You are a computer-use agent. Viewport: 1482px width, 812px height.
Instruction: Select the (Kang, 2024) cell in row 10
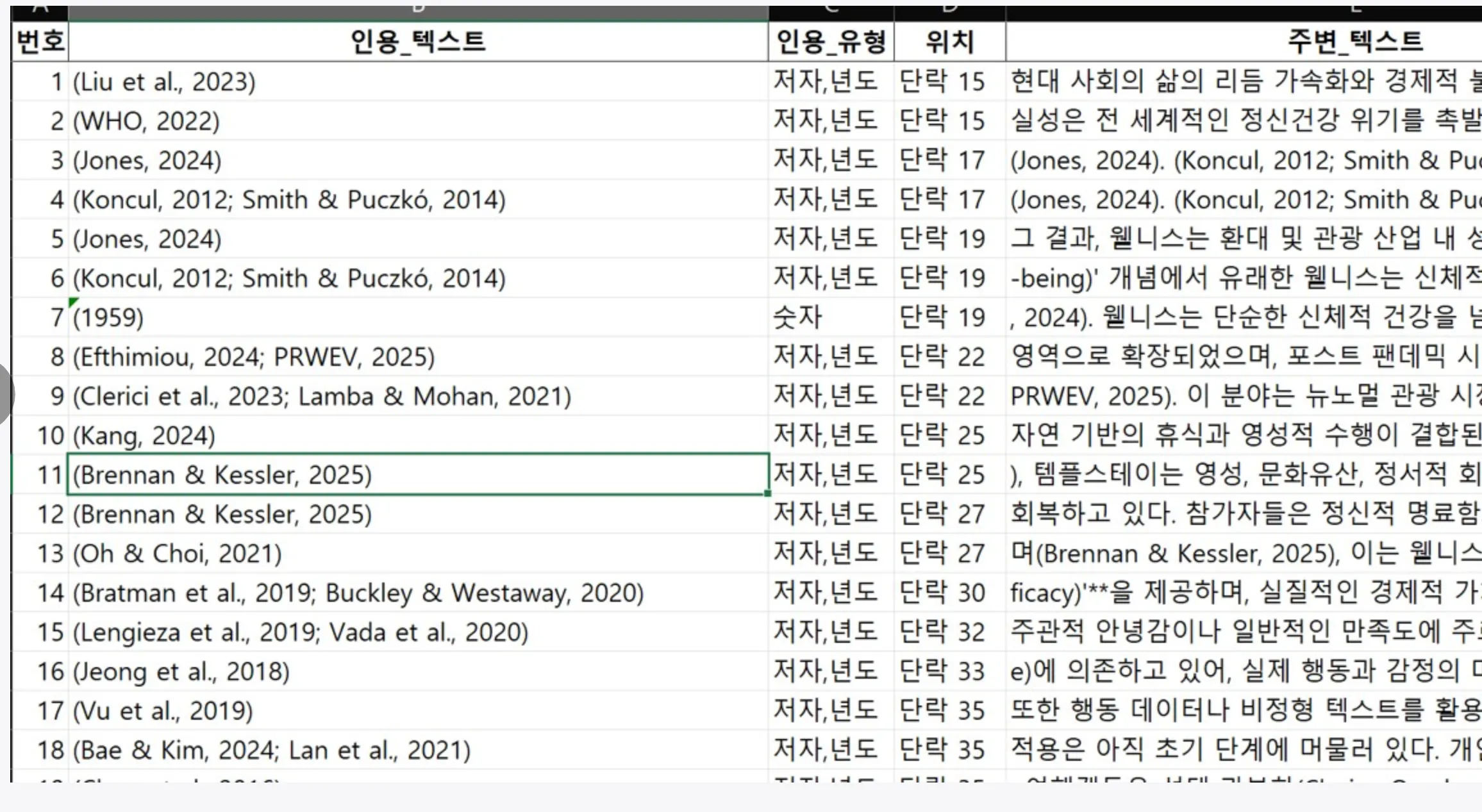(x=256, y=435)
